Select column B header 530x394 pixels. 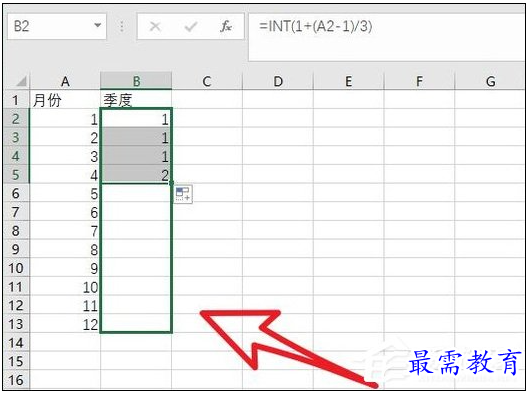136,81
